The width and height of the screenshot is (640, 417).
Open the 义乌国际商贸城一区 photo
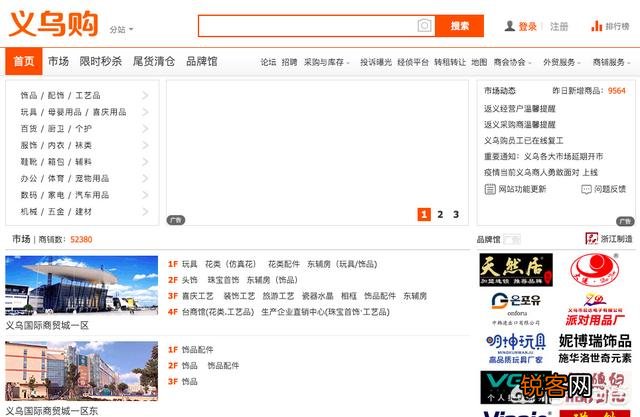click(82, 285)
